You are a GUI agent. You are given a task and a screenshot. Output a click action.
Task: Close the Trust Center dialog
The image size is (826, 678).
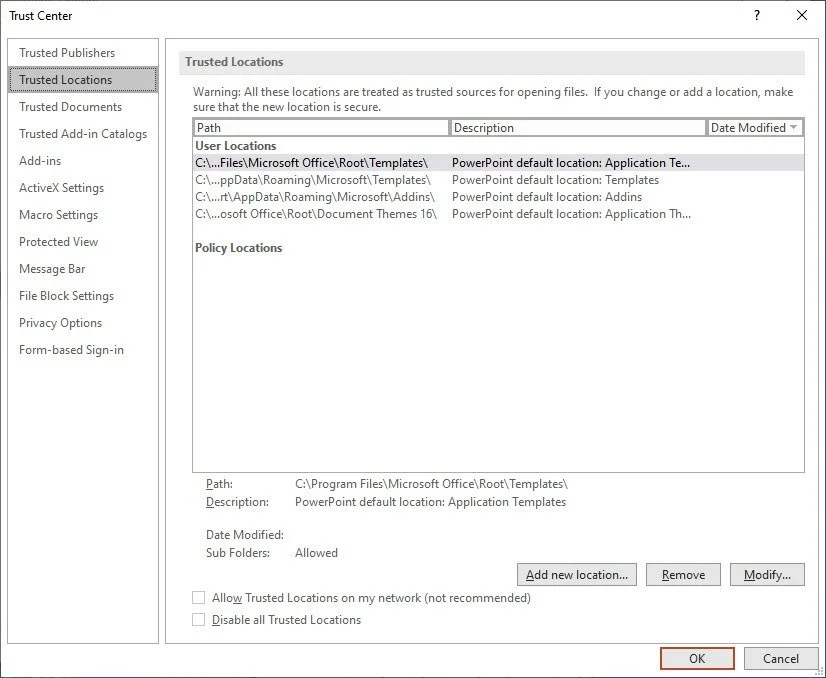(x=801, y=15)
